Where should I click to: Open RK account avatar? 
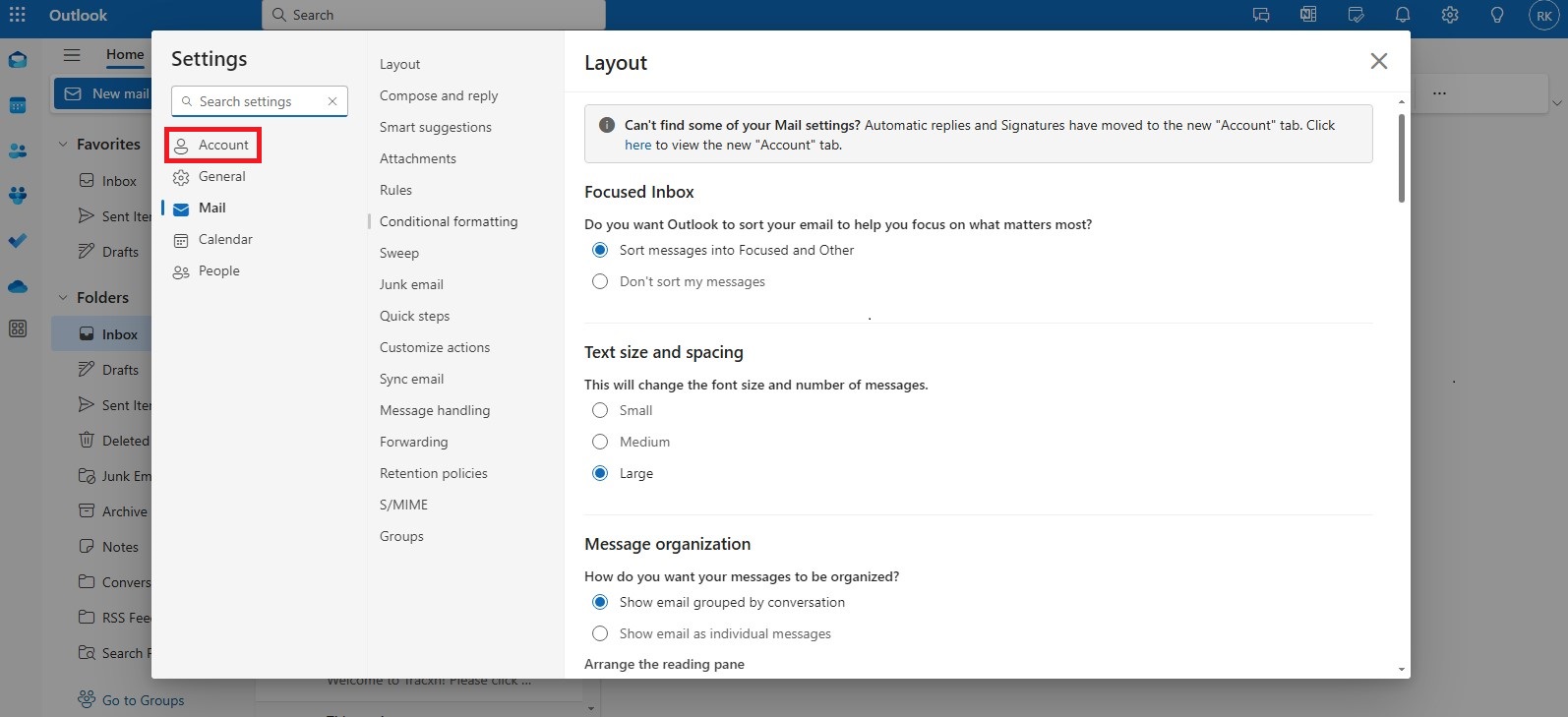coord(1544,15)
